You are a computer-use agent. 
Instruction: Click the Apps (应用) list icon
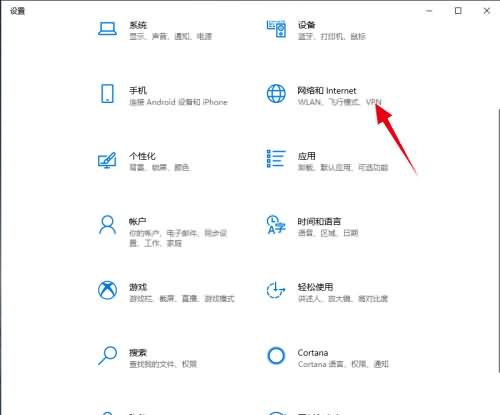(x=276, y=159)
